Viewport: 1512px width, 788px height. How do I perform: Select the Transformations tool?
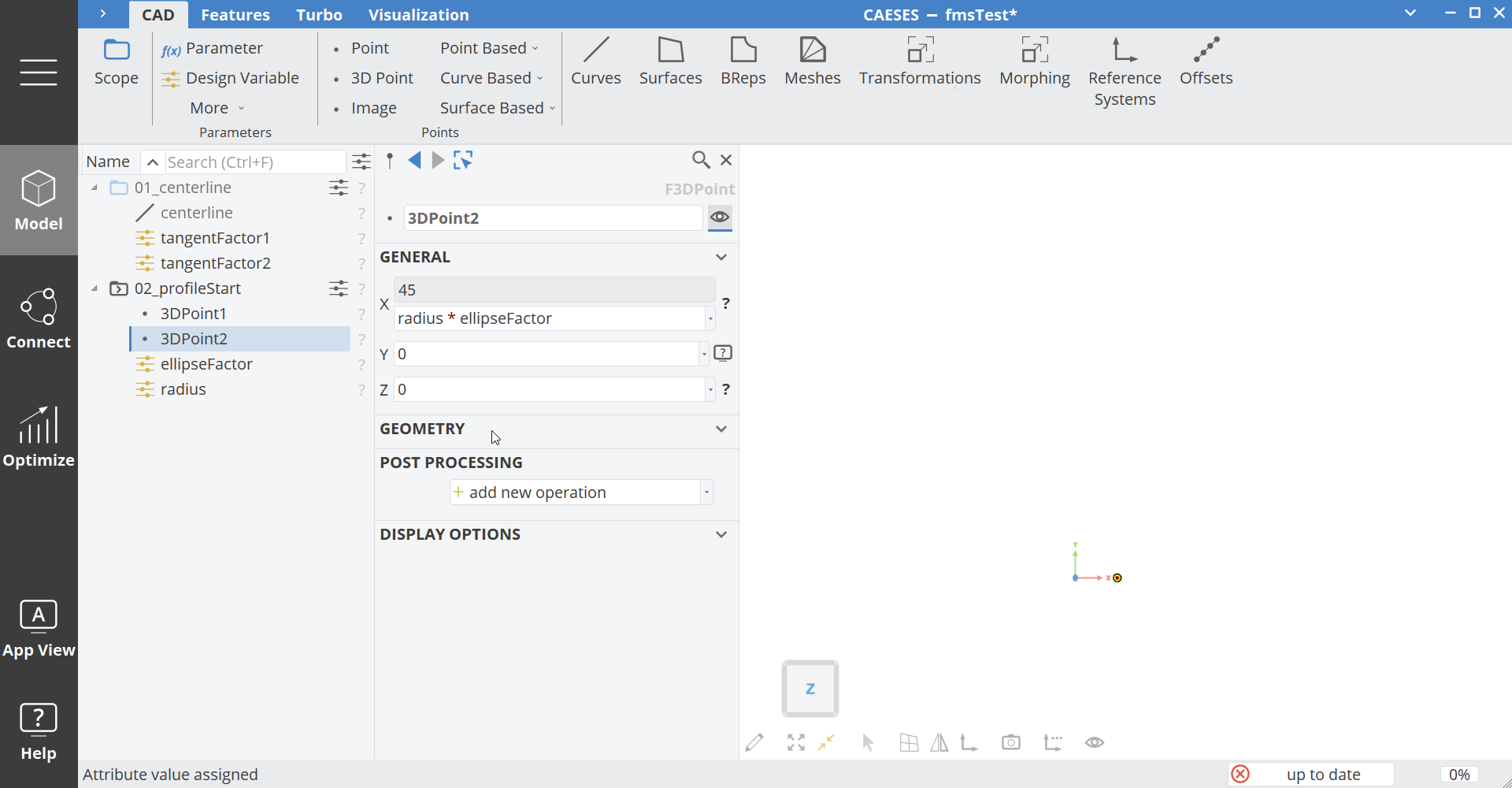click(x=919, y=61)
